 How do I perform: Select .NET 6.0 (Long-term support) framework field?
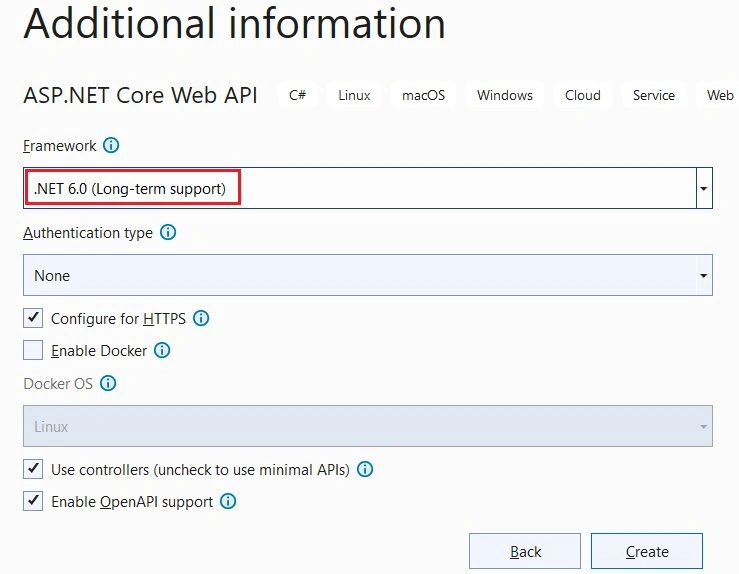[x=368, y=188]
